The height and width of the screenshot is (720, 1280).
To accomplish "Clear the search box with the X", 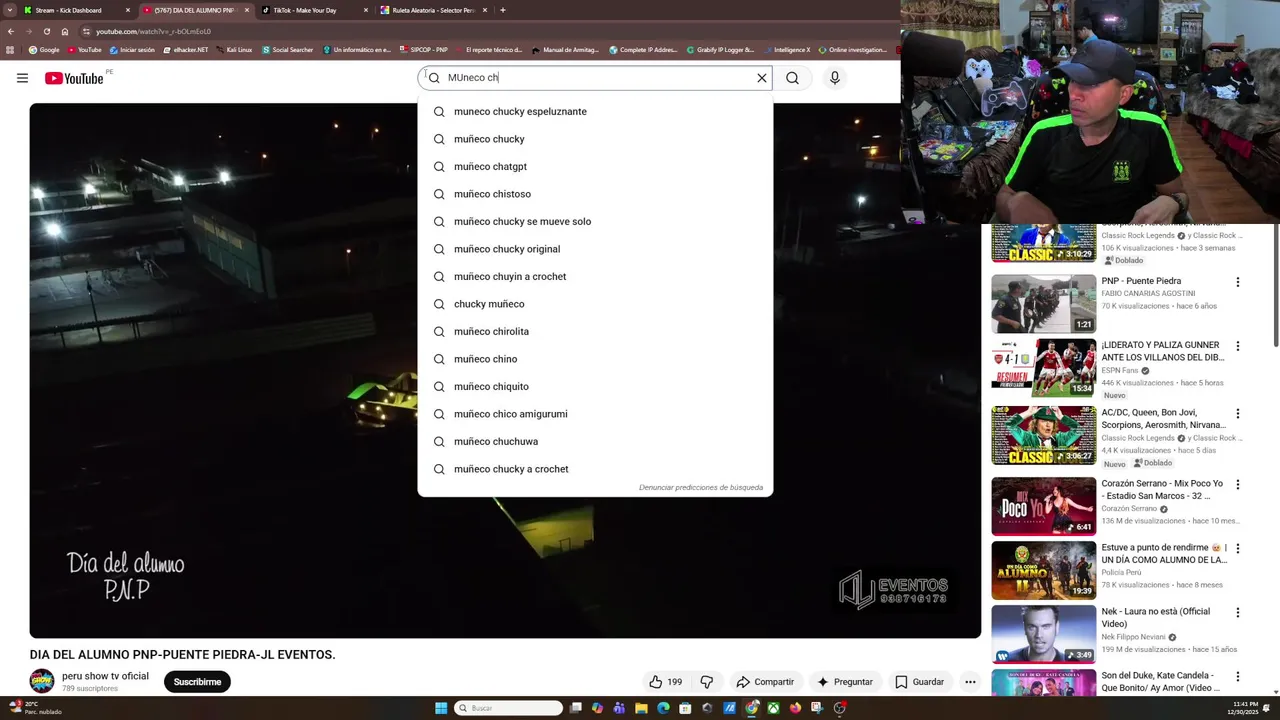I will (x=761, y=78).
